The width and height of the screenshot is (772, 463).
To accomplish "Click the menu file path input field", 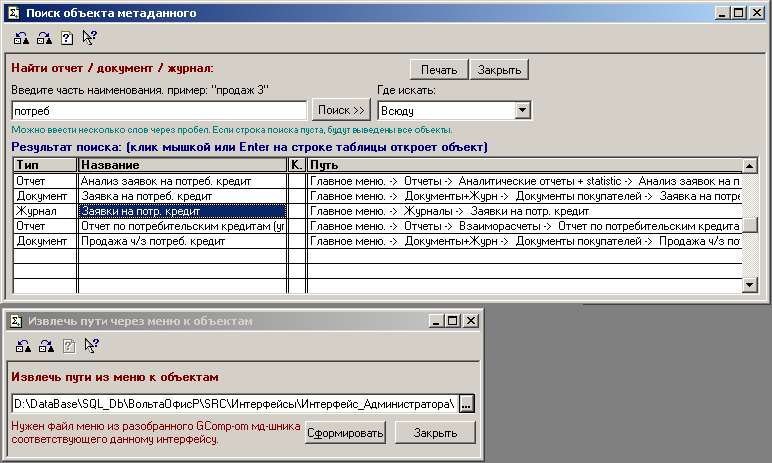I will pos(234,403).
